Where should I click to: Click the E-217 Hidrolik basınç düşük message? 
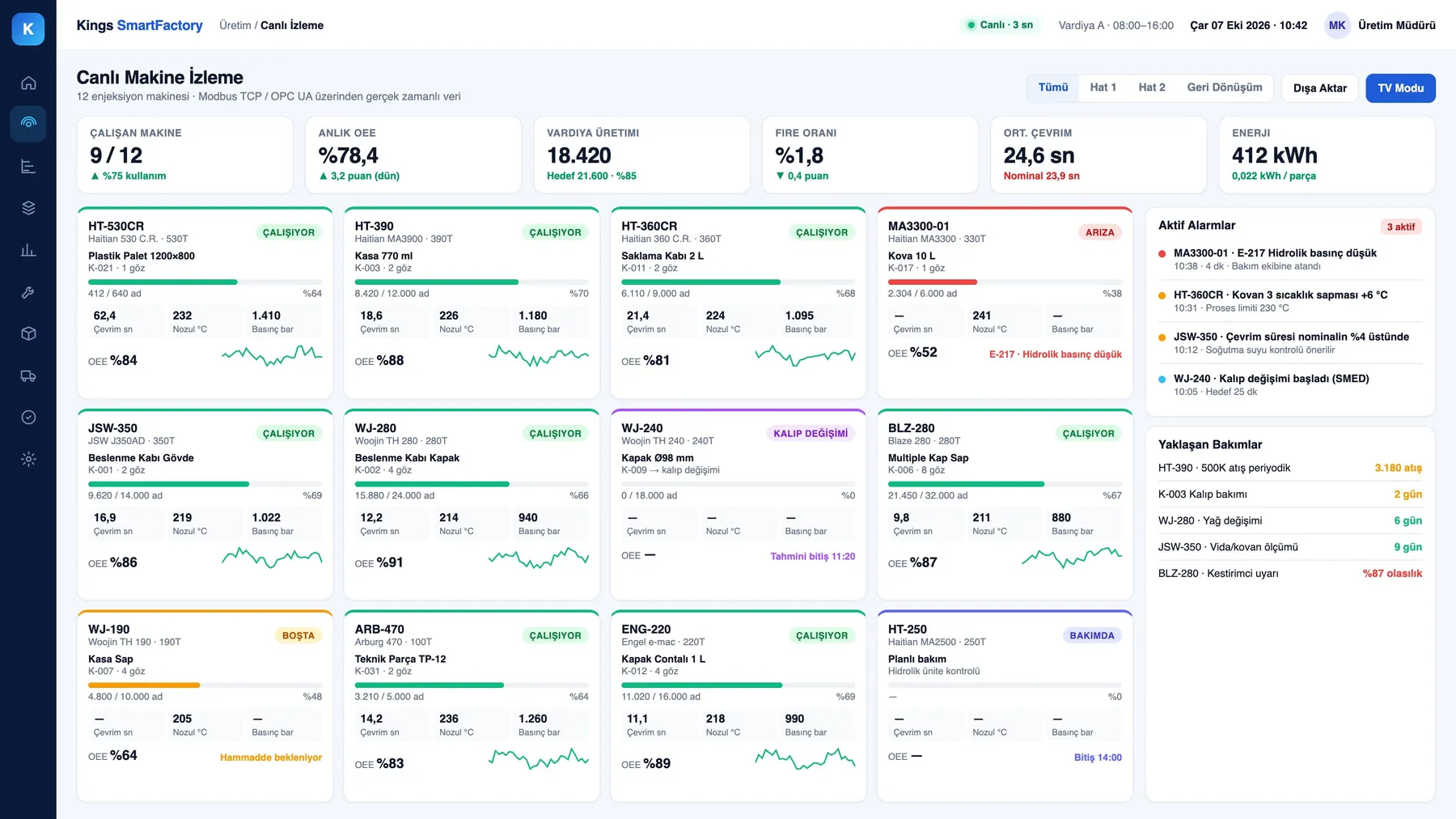(x=1056, y=354)
